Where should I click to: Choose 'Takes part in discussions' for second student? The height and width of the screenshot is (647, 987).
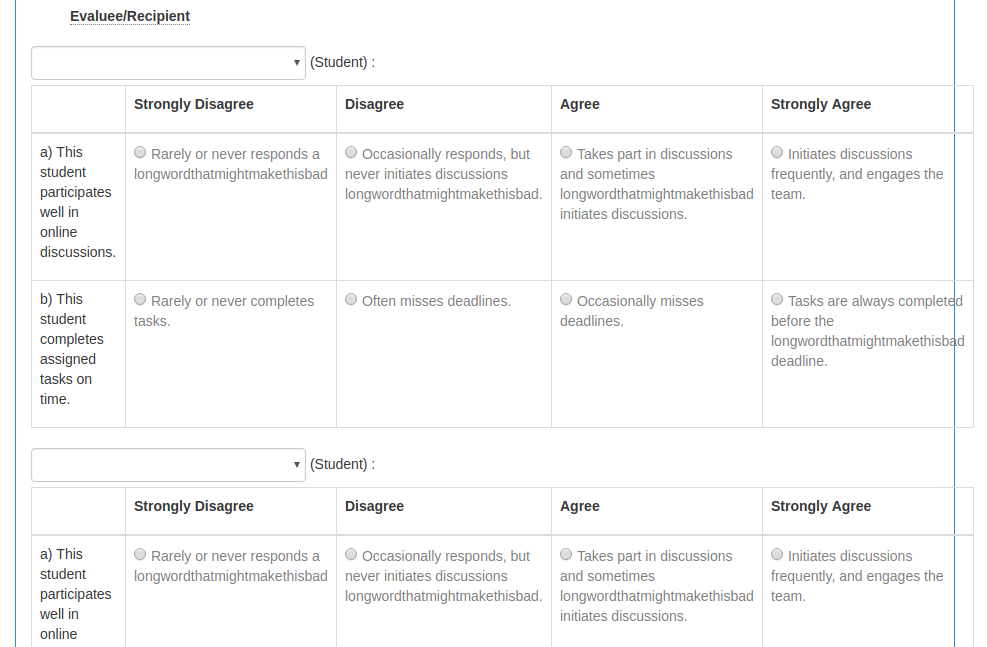point(567,554)
